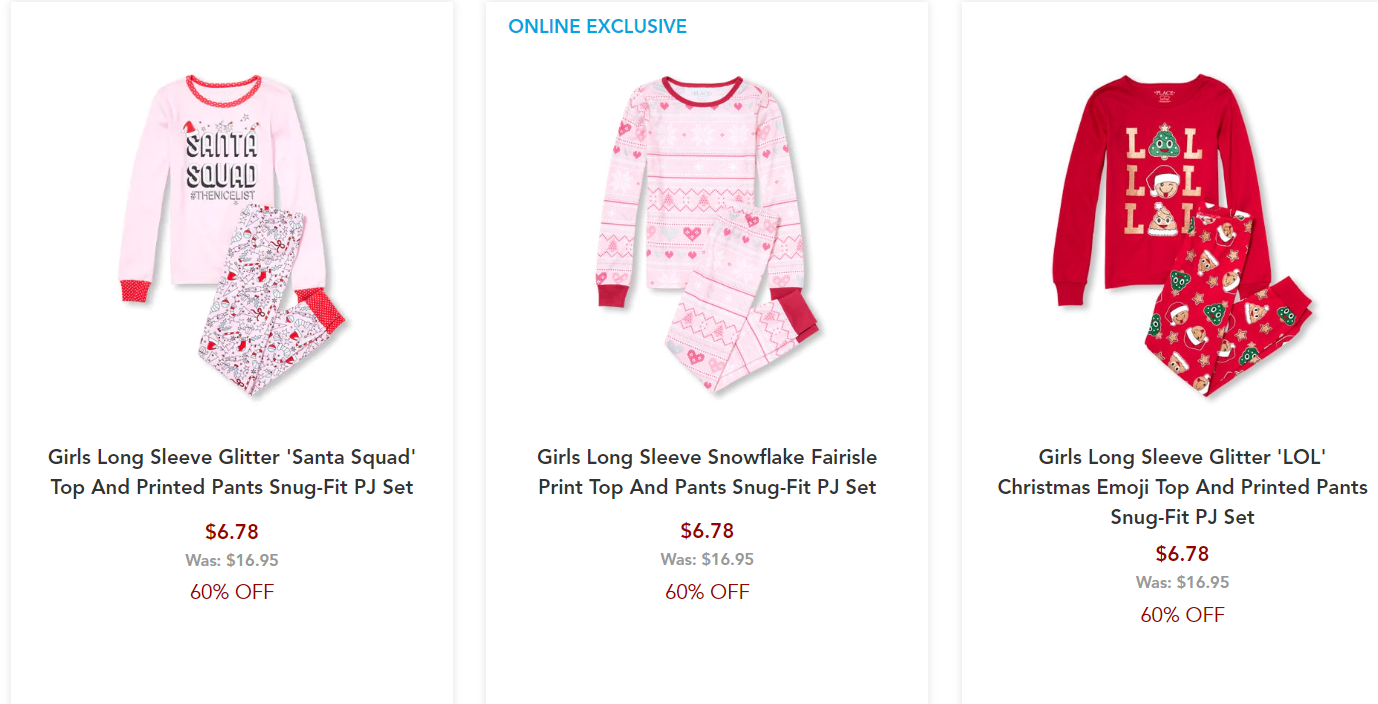Open the Snowflake Fairisle PJ set product image
Image resolution: width=1378 pixels, height=704 pixels.
click(x=707, y=235)
